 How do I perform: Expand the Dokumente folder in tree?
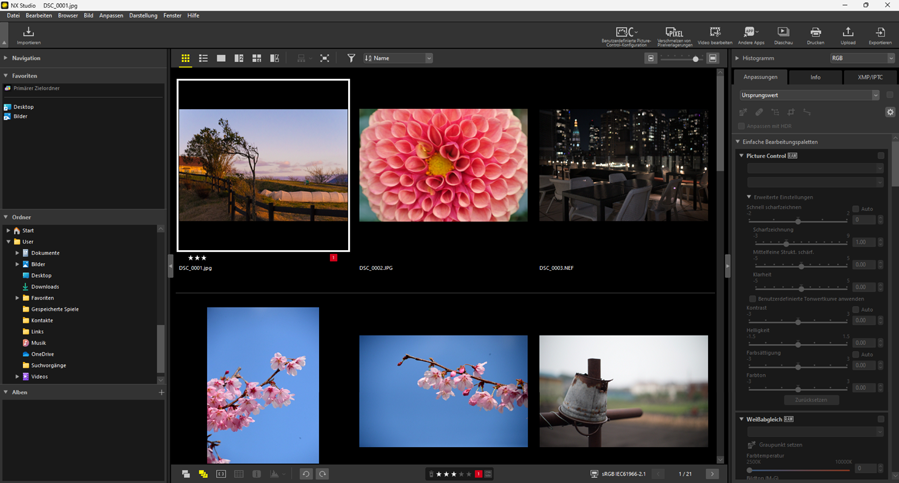pos(17,253)
